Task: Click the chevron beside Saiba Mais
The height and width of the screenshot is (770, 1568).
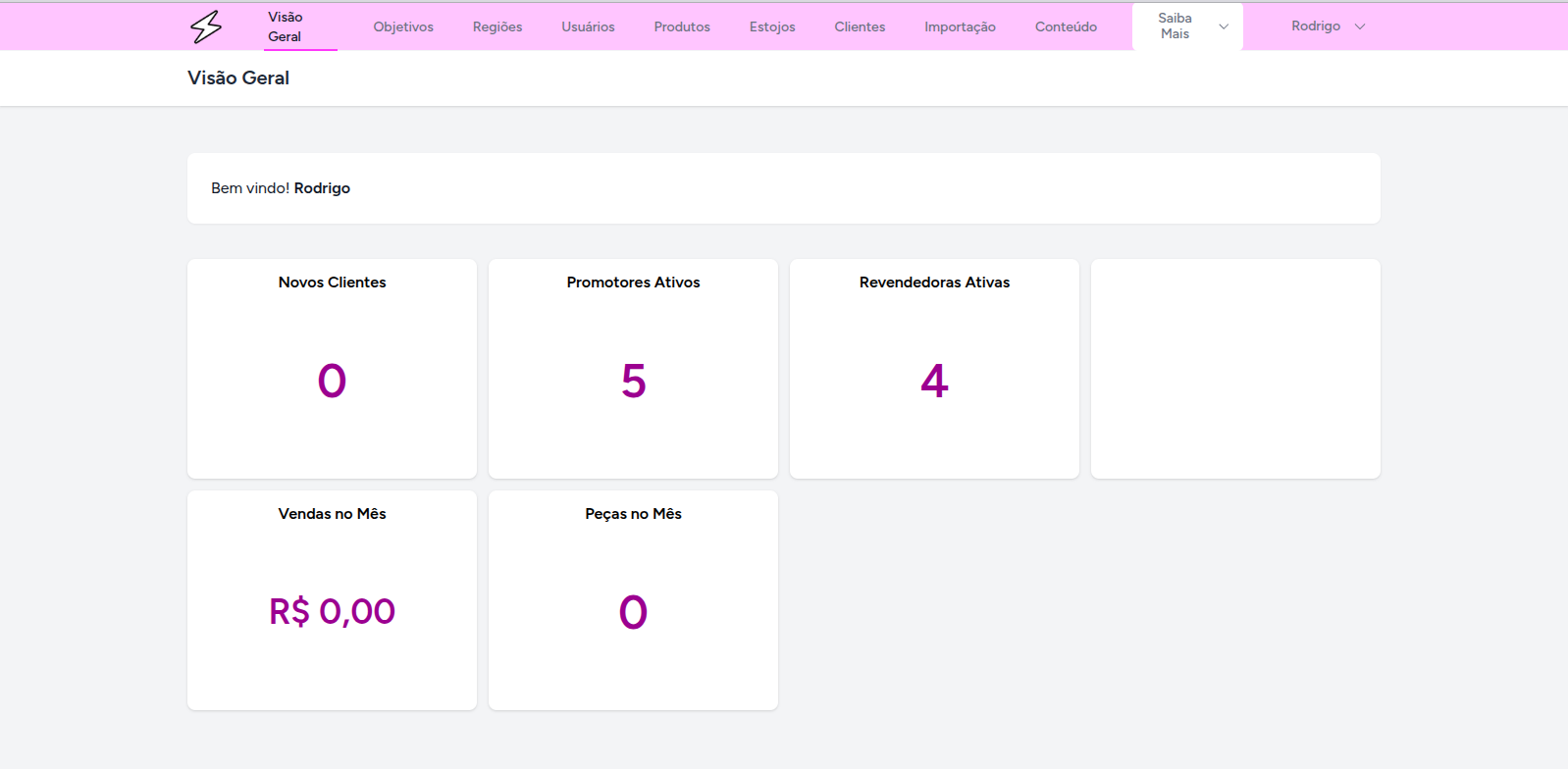Action: (1224, 26)
